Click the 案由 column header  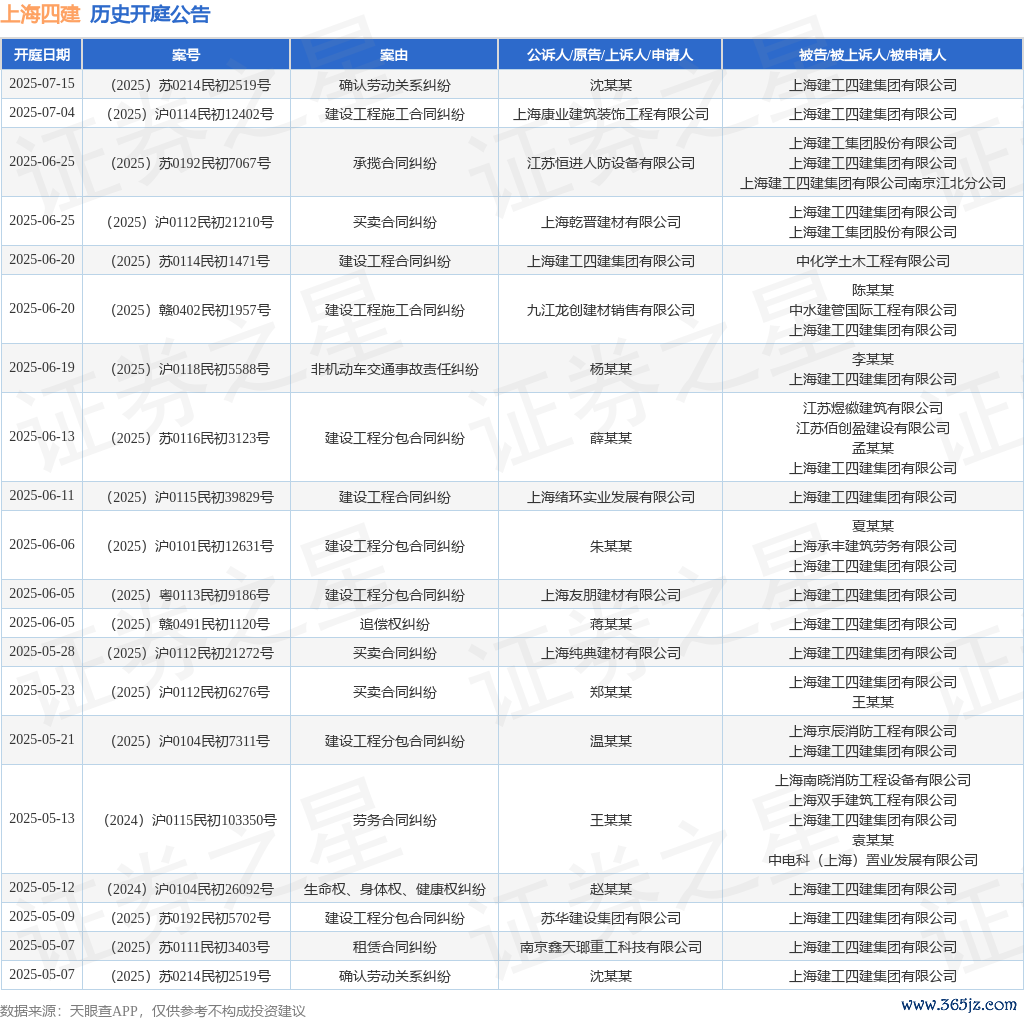394,55
